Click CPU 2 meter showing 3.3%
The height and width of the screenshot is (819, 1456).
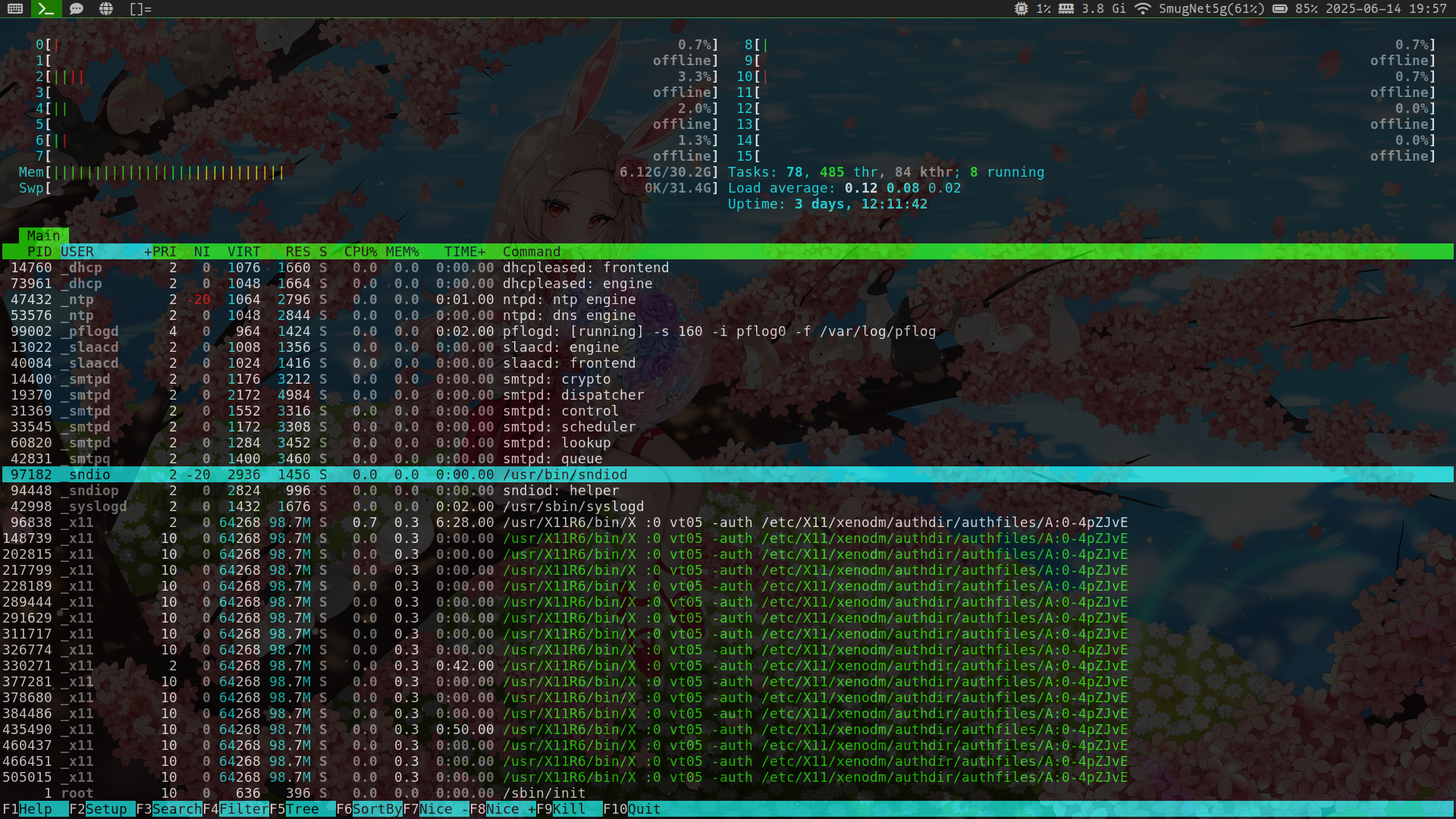[377, 77]
